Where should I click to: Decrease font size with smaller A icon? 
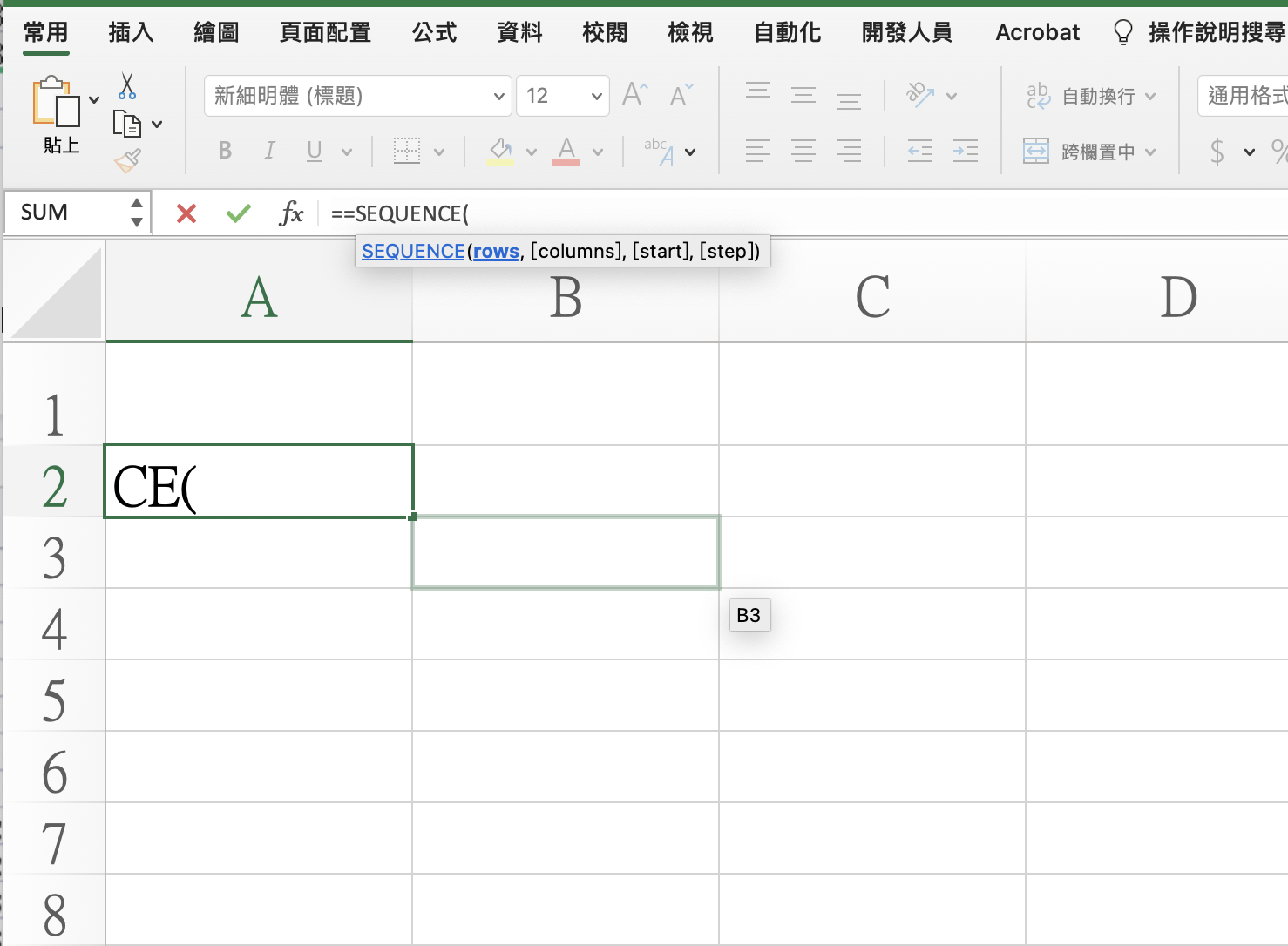click(681, 94)
